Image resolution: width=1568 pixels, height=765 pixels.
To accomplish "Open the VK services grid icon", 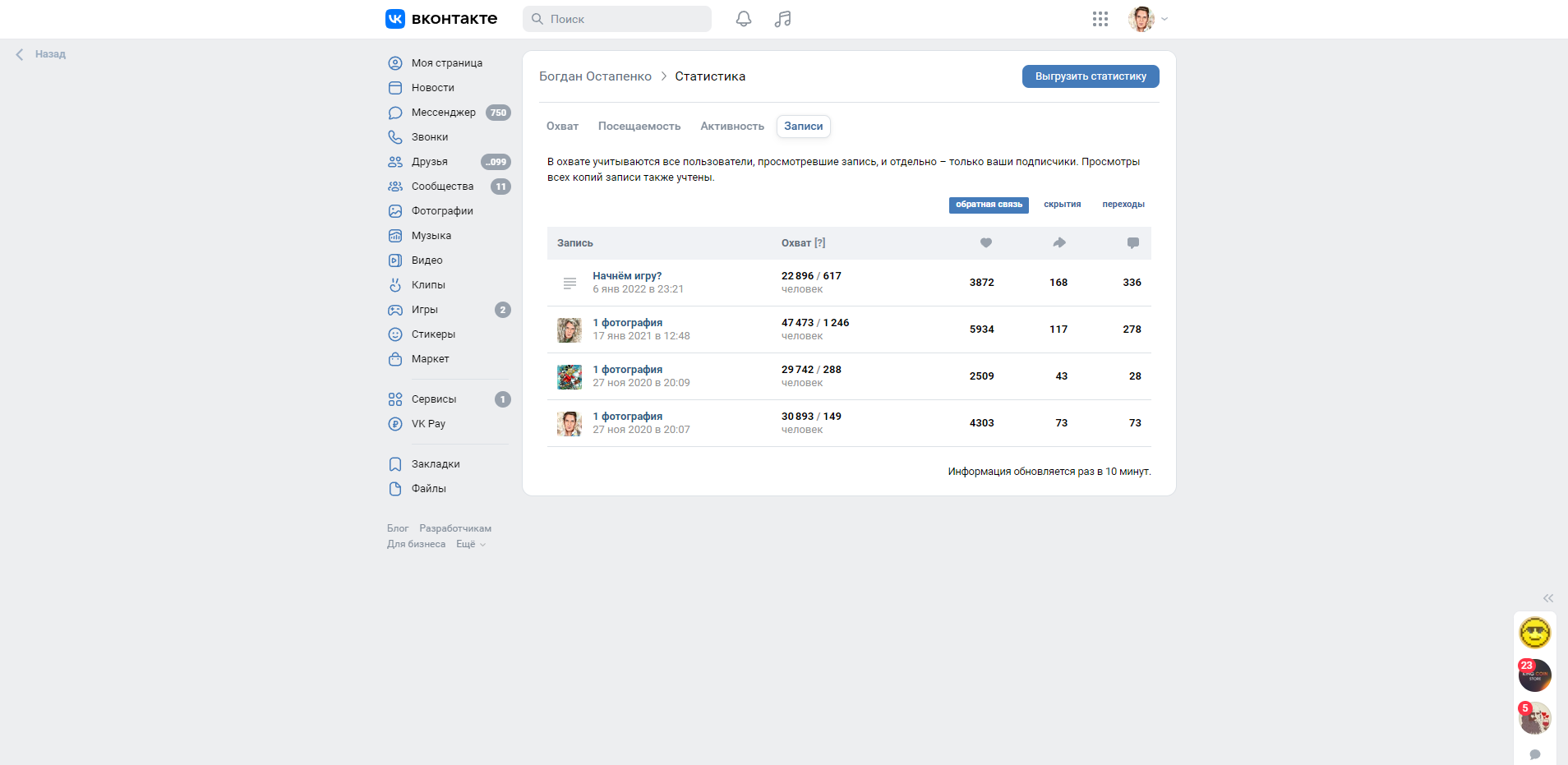I will pyautogui.click(x=1100, y=19).
